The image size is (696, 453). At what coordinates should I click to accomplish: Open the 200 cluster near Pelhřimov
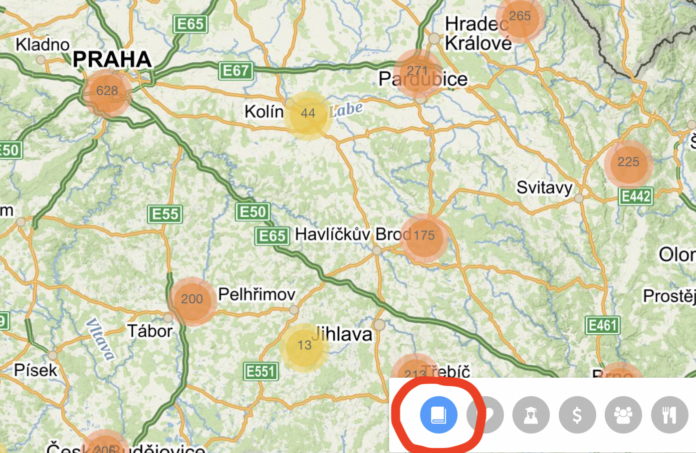[x=192, y=301]
